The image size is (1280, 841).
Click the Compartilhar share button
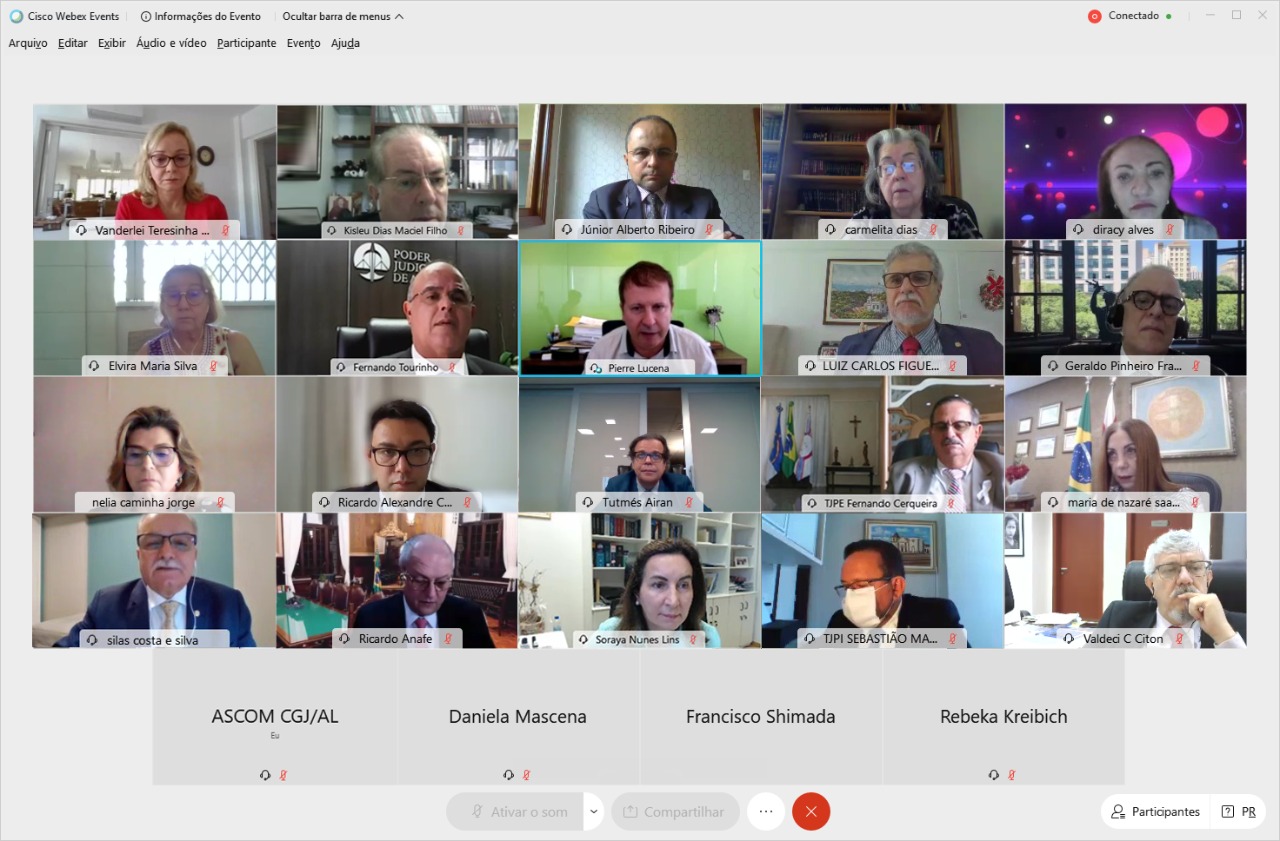(x=675, y=812)
